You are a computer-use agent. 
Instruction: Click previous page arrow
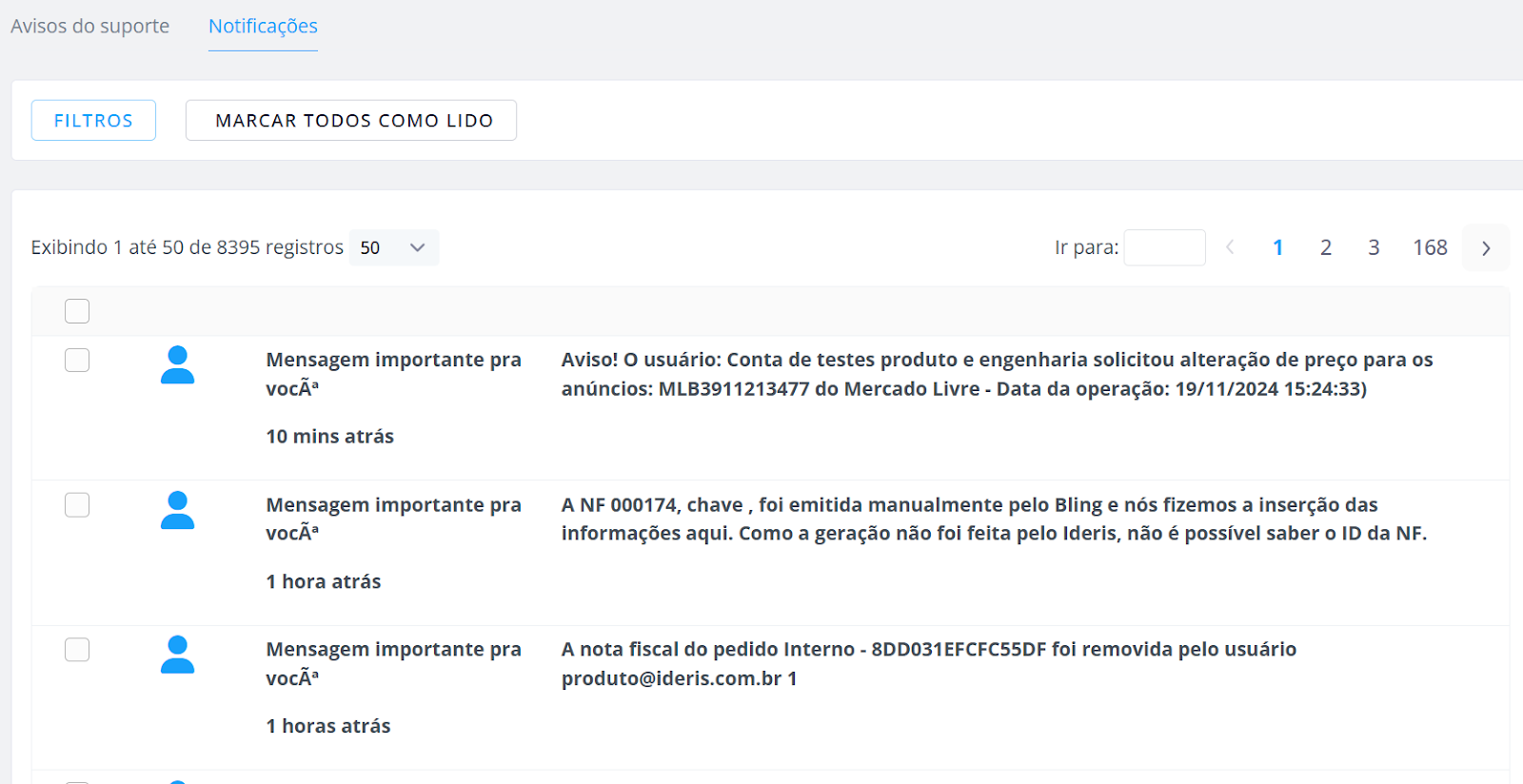pos(1230,247)
